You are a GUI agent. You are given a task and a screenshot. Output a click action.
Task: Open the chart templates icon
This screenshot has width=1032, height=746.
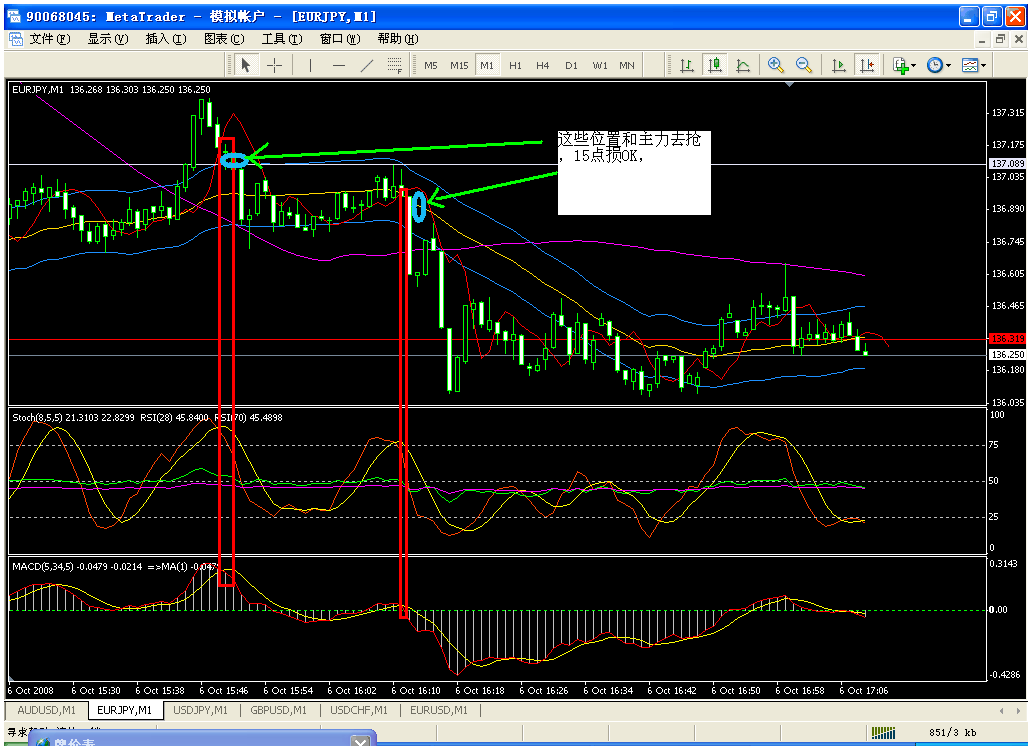(x=970, y=65)
